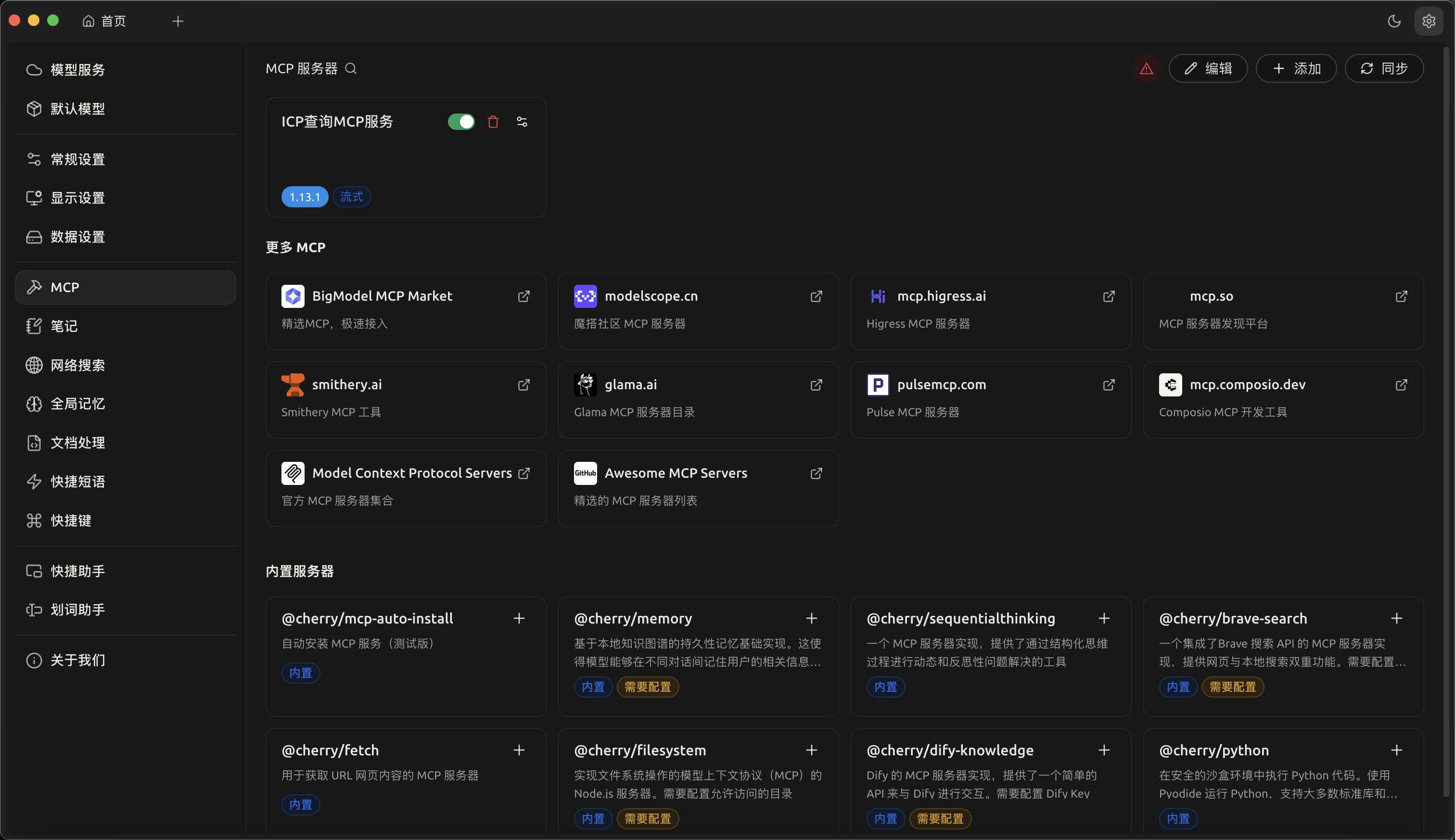Open settings sliders icon for ICP查询MCP服务
Viewport: 1455px width, 840px height.
click(x=522, y=122)
